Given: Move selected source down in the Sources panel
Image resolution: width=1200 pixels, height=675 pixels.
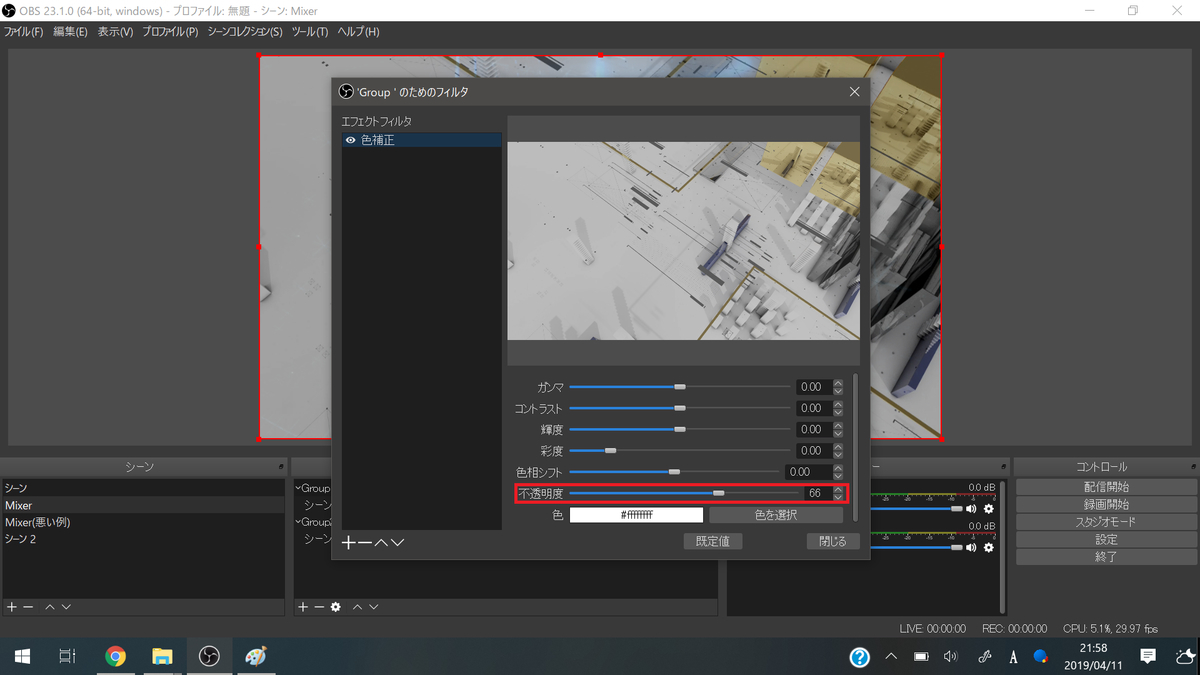Looking at the screenshot, I should pyautogui.click(x=373, y=607).
